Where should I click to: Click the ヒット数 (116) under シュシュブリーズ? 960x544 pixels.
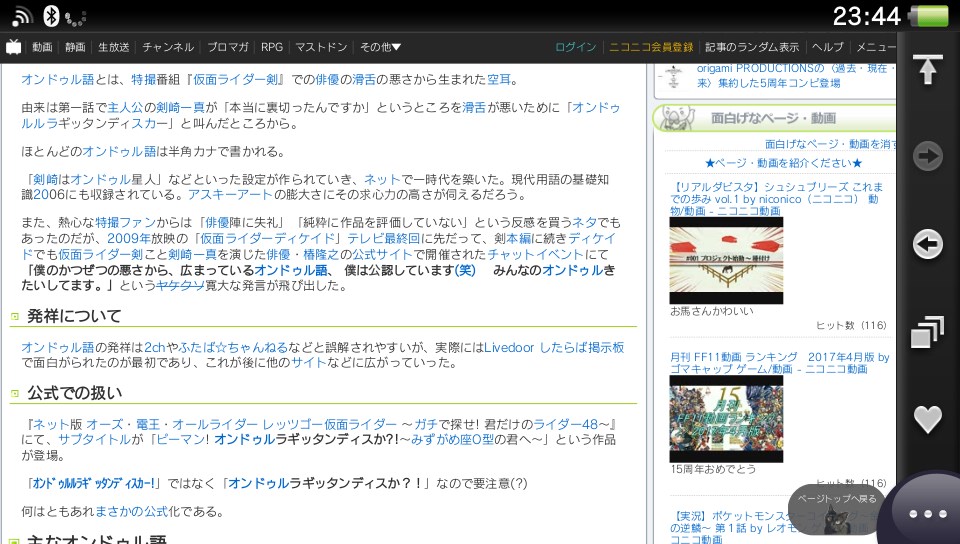[852, 326]
